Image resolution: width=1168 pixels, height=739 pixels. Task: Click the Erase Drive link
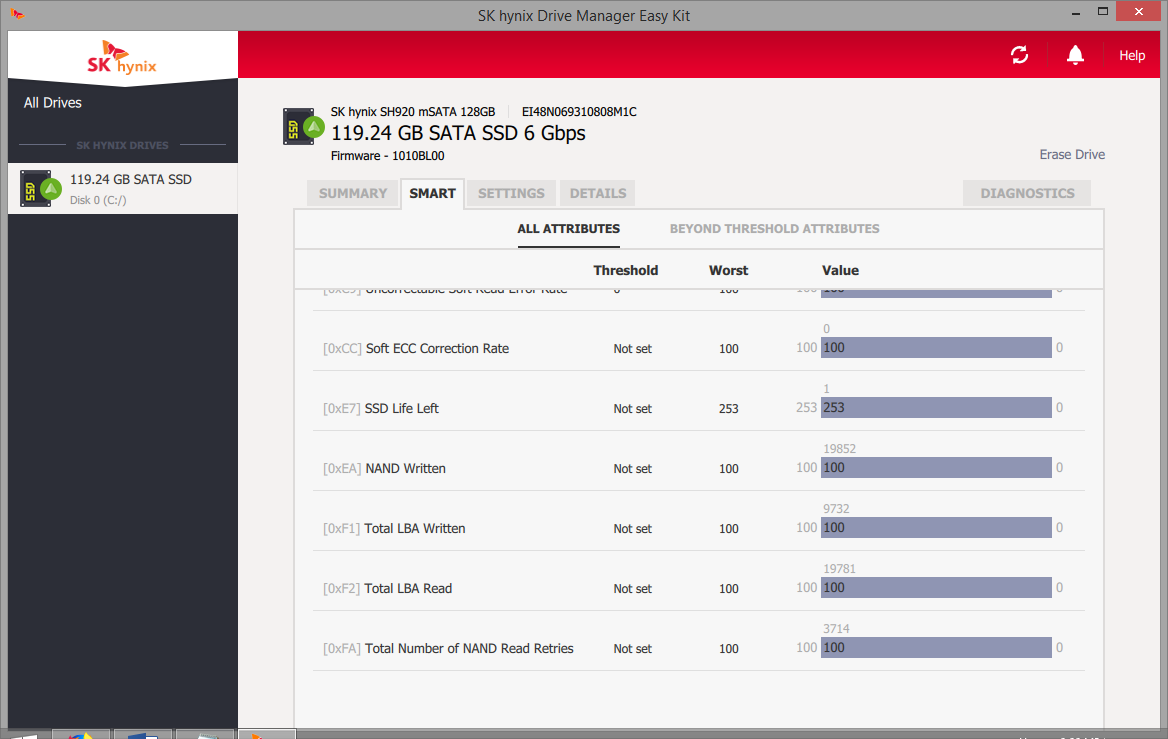coord(1072,155)
